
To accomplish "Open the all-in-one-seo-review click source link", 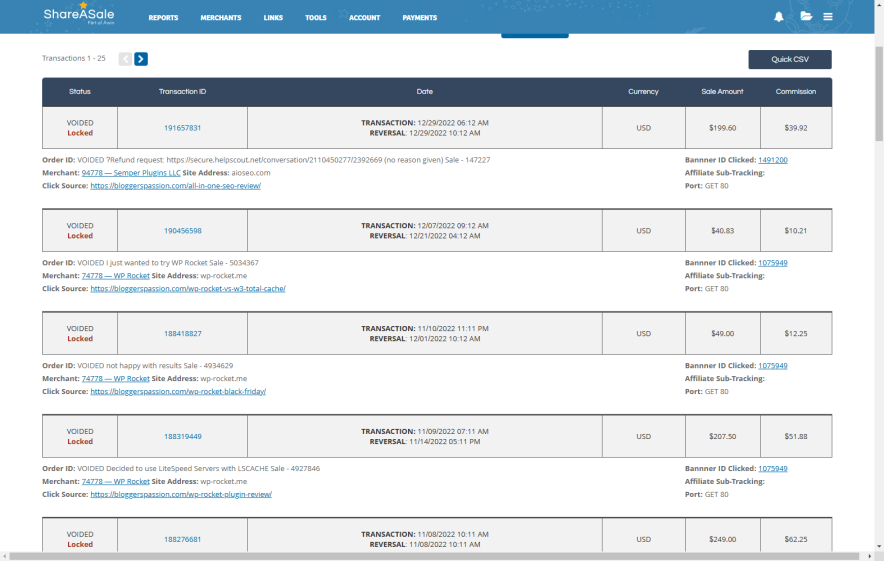I will (175, 186).
